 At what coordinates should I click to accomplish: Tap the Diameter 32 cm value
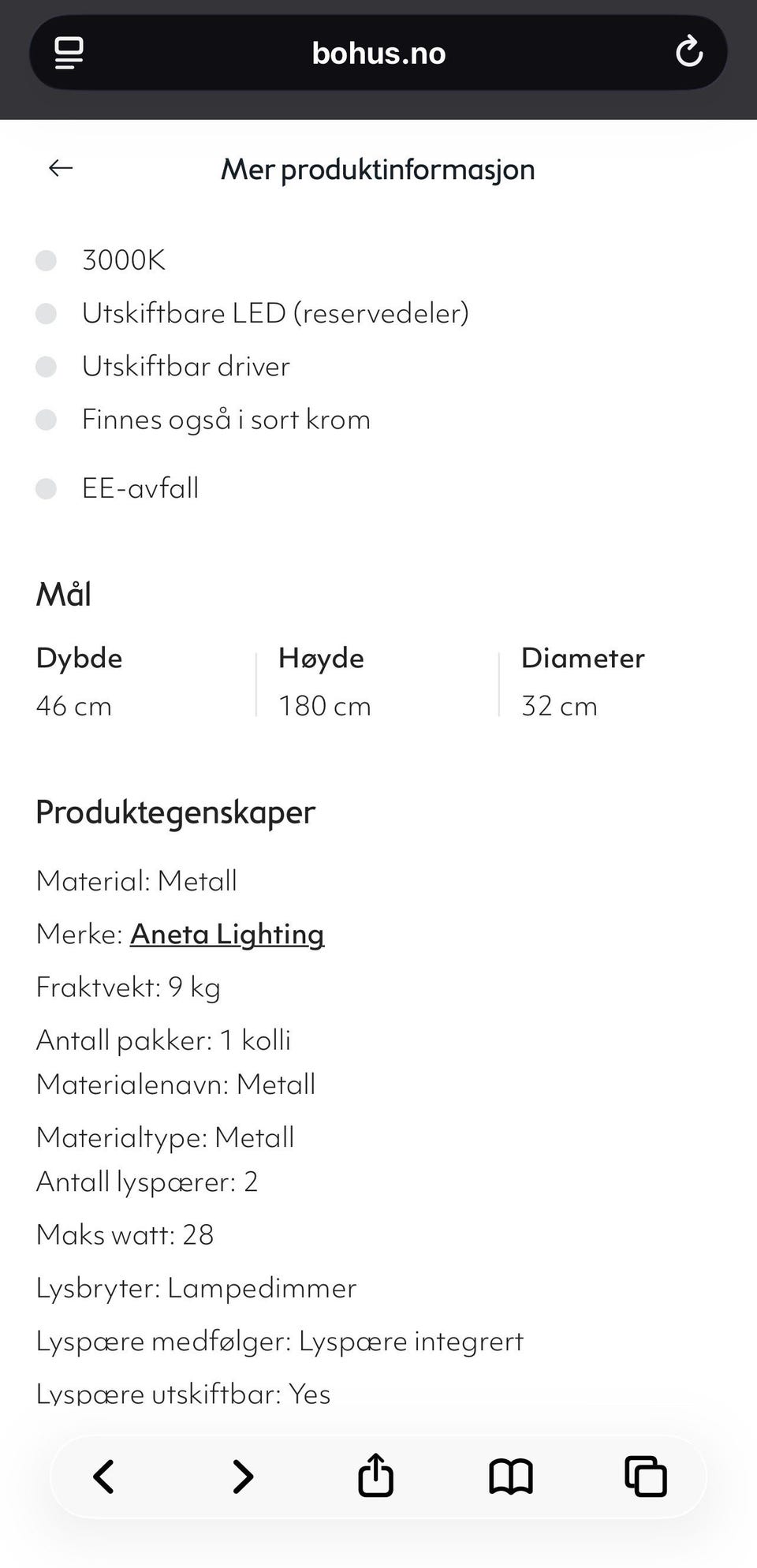[x=559, y=706]
